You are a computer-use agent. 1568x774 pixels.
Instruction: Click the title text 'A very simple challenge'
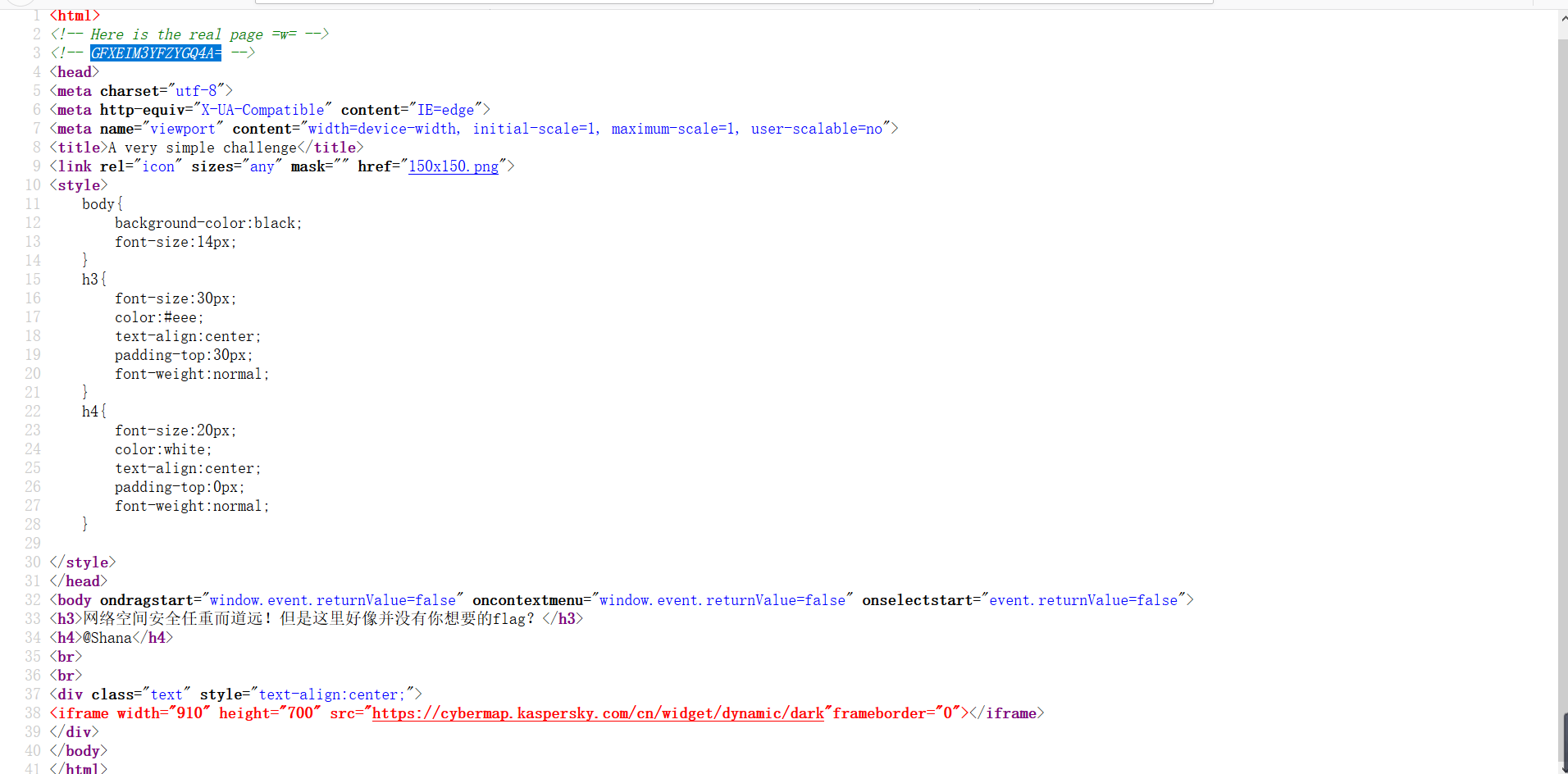pos(203,148)
